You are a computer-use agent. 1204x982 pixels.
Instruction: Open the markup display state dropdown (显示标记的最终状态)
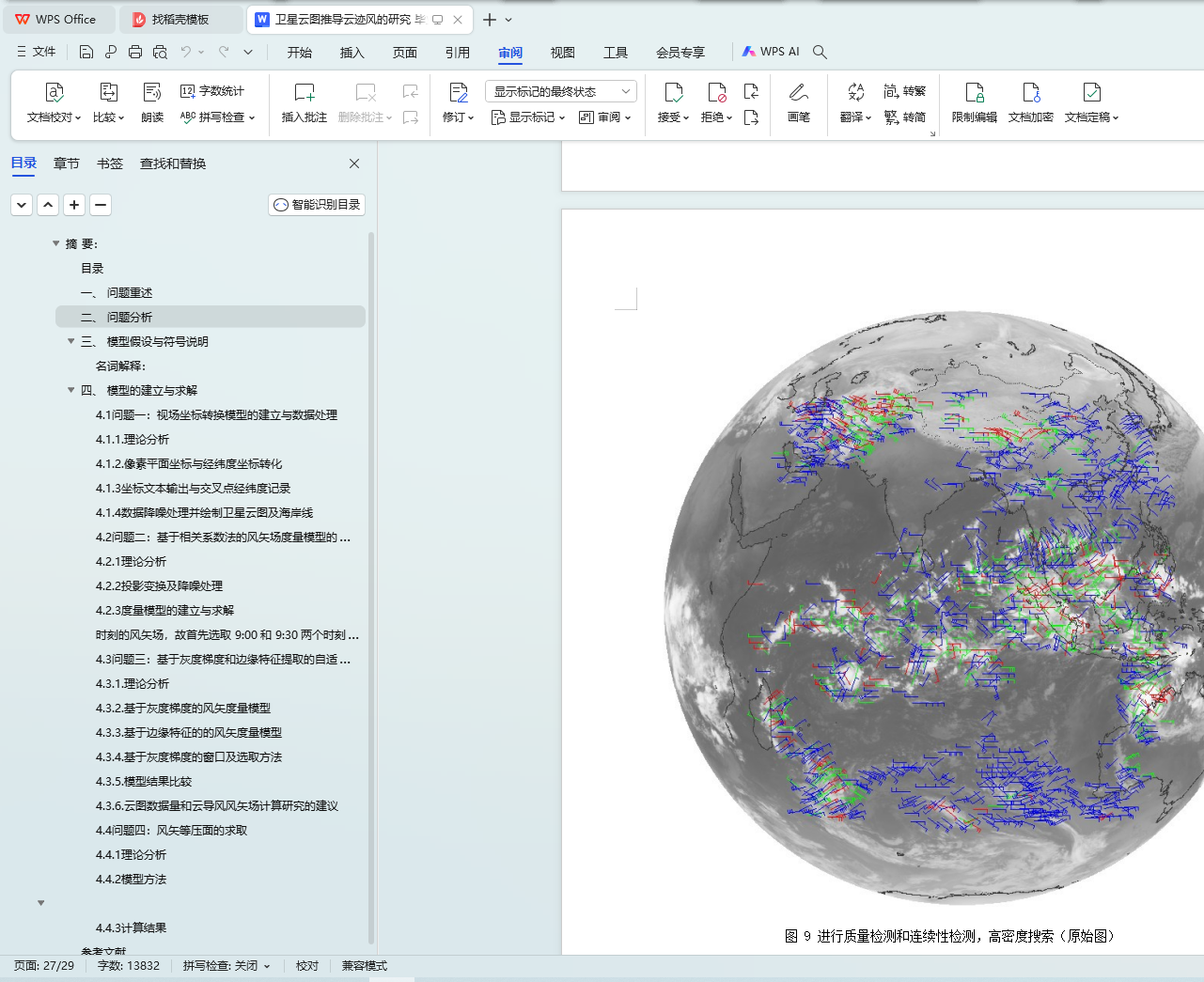[561, 91]
